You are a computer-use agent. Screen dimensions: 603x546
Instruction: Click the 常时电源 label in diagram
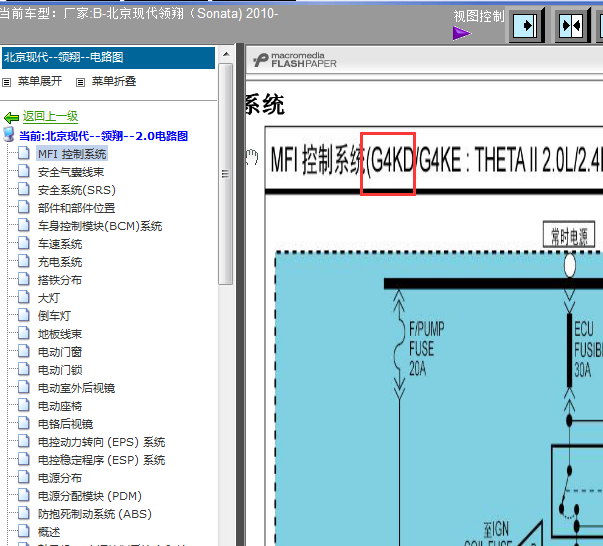[569, 236]
